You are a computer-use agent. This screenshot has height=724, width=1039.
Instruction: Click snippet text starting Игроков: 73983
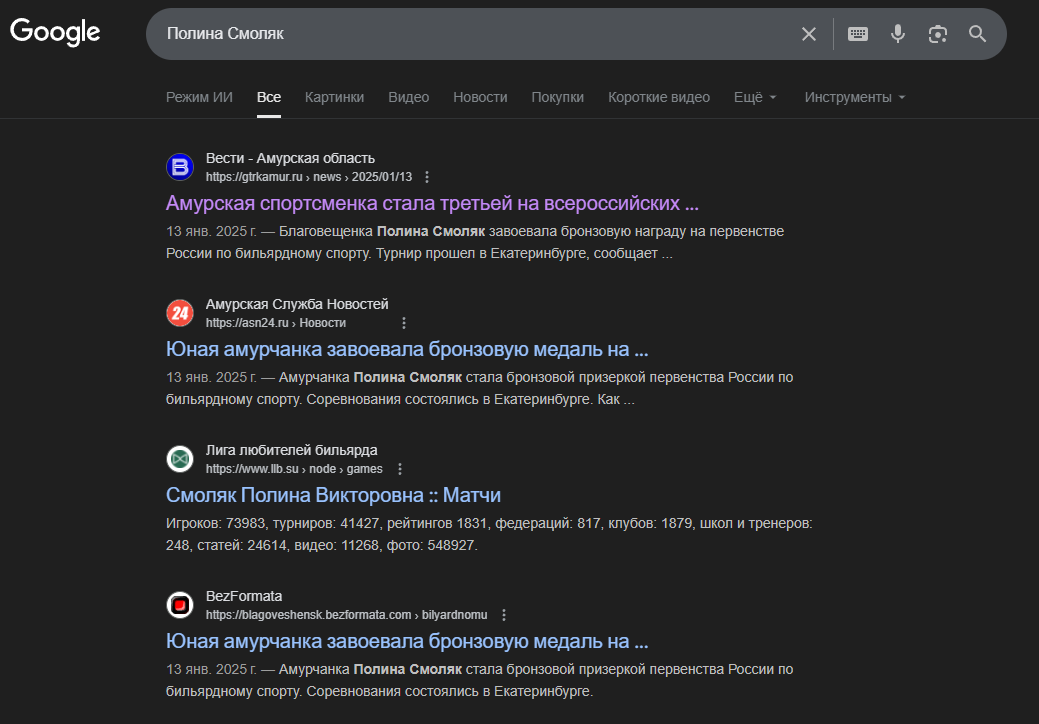tap(489, 534)
